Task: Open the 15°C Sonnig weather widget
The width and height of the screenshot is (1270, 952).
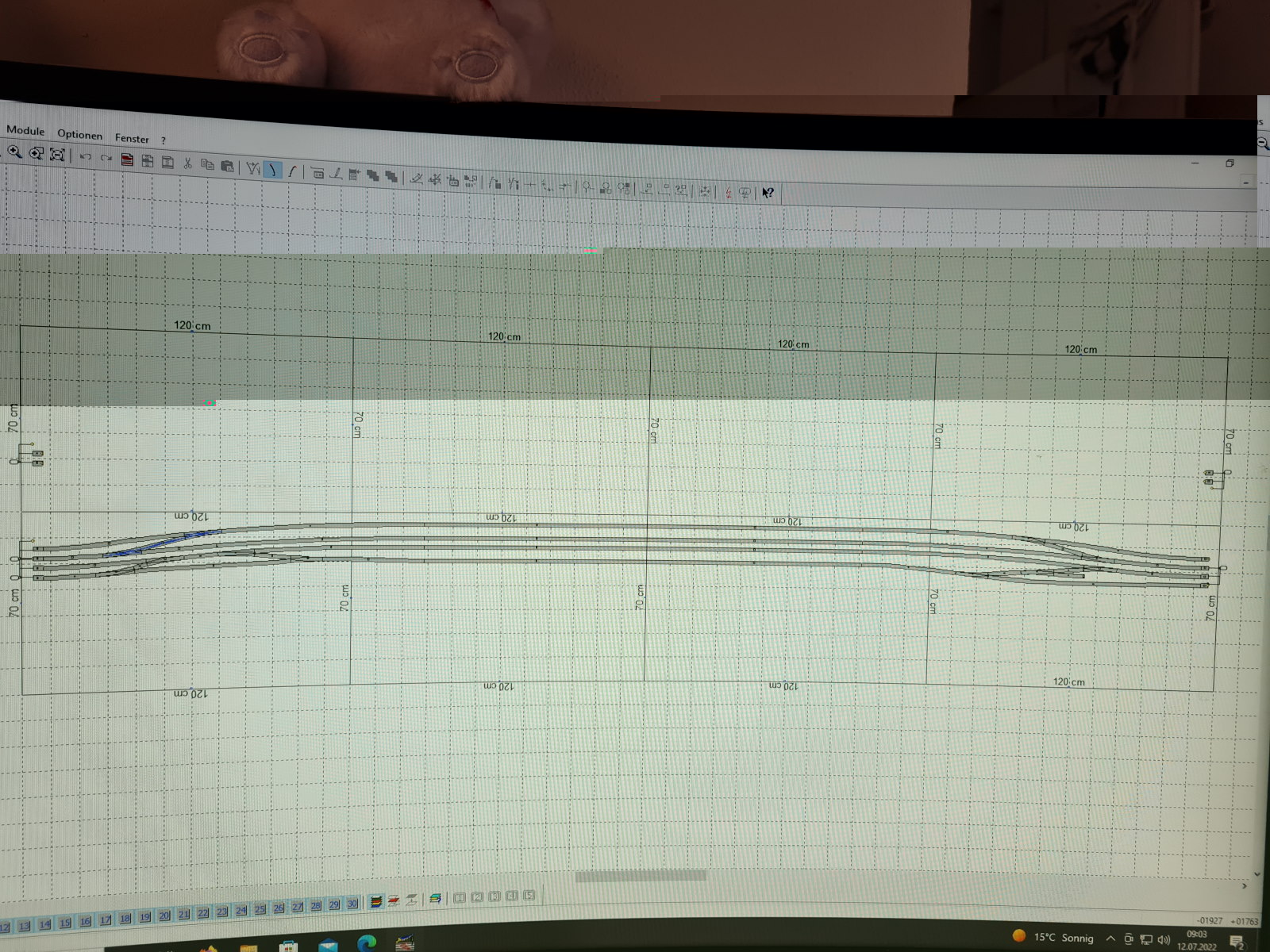Action: [1054, 937]
